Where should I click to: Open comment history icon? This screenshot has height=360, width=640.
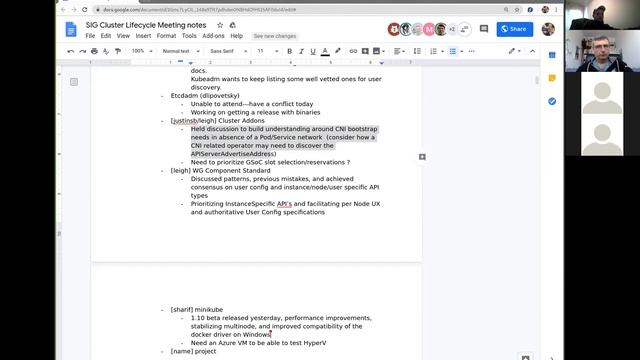[484, 29]
